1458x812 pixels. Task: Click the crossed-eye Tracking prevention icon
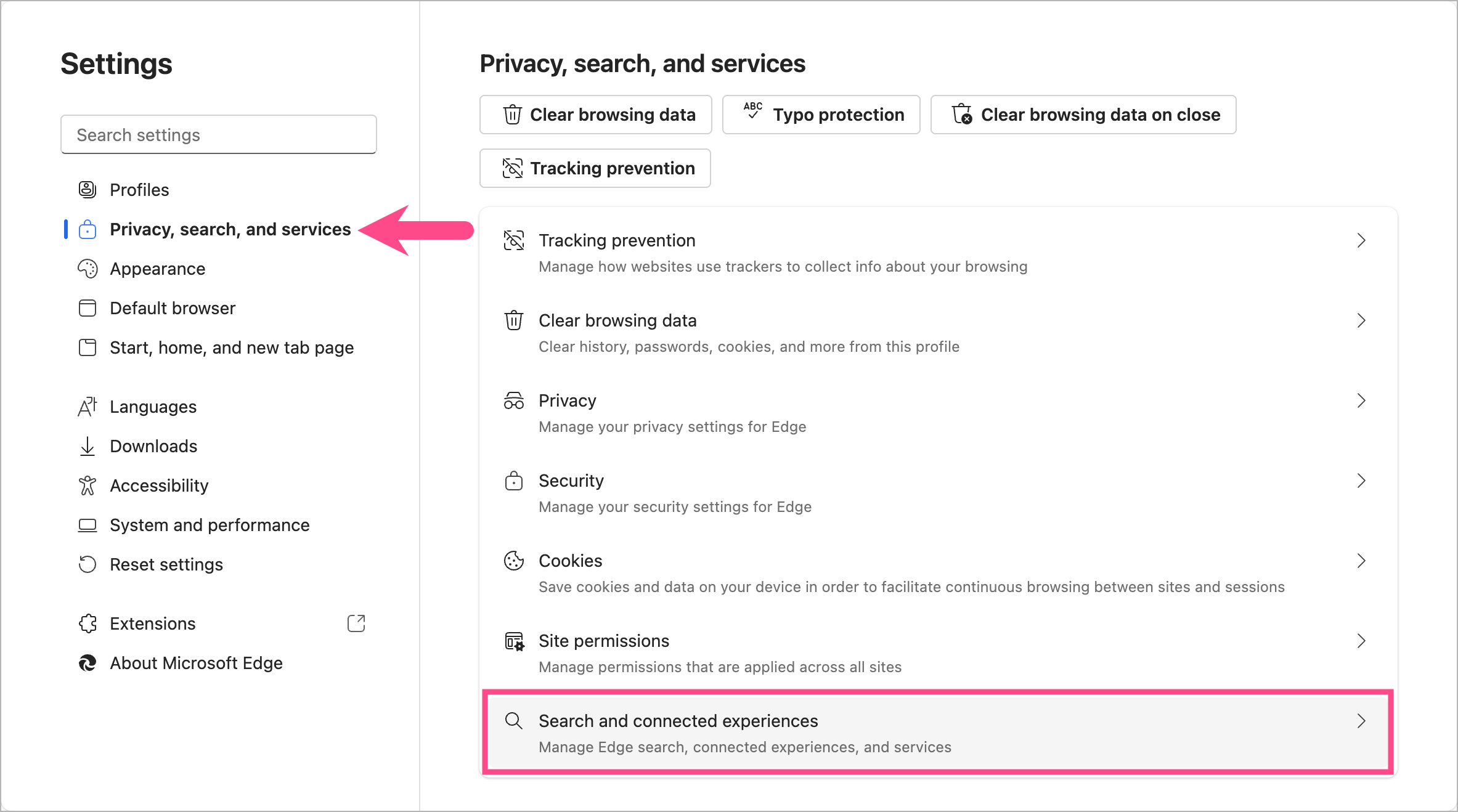(513, 240)
